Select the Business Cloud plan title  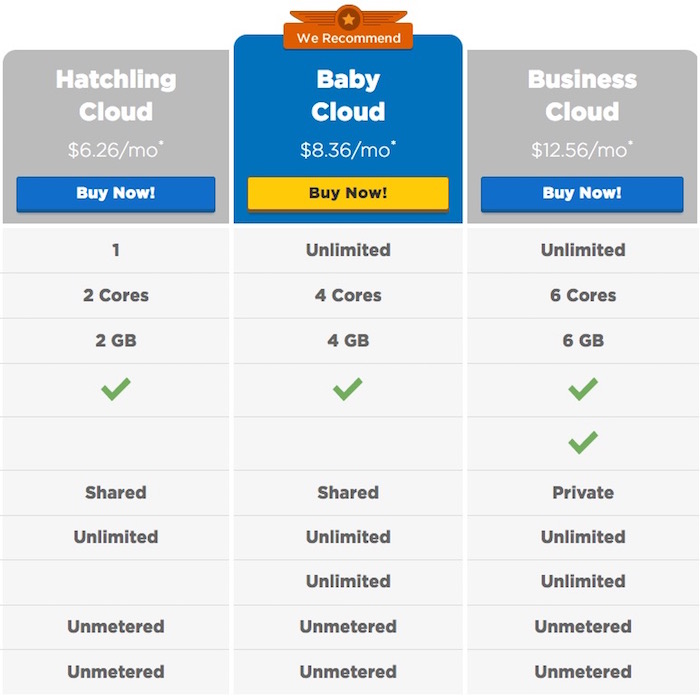(582, 95)
